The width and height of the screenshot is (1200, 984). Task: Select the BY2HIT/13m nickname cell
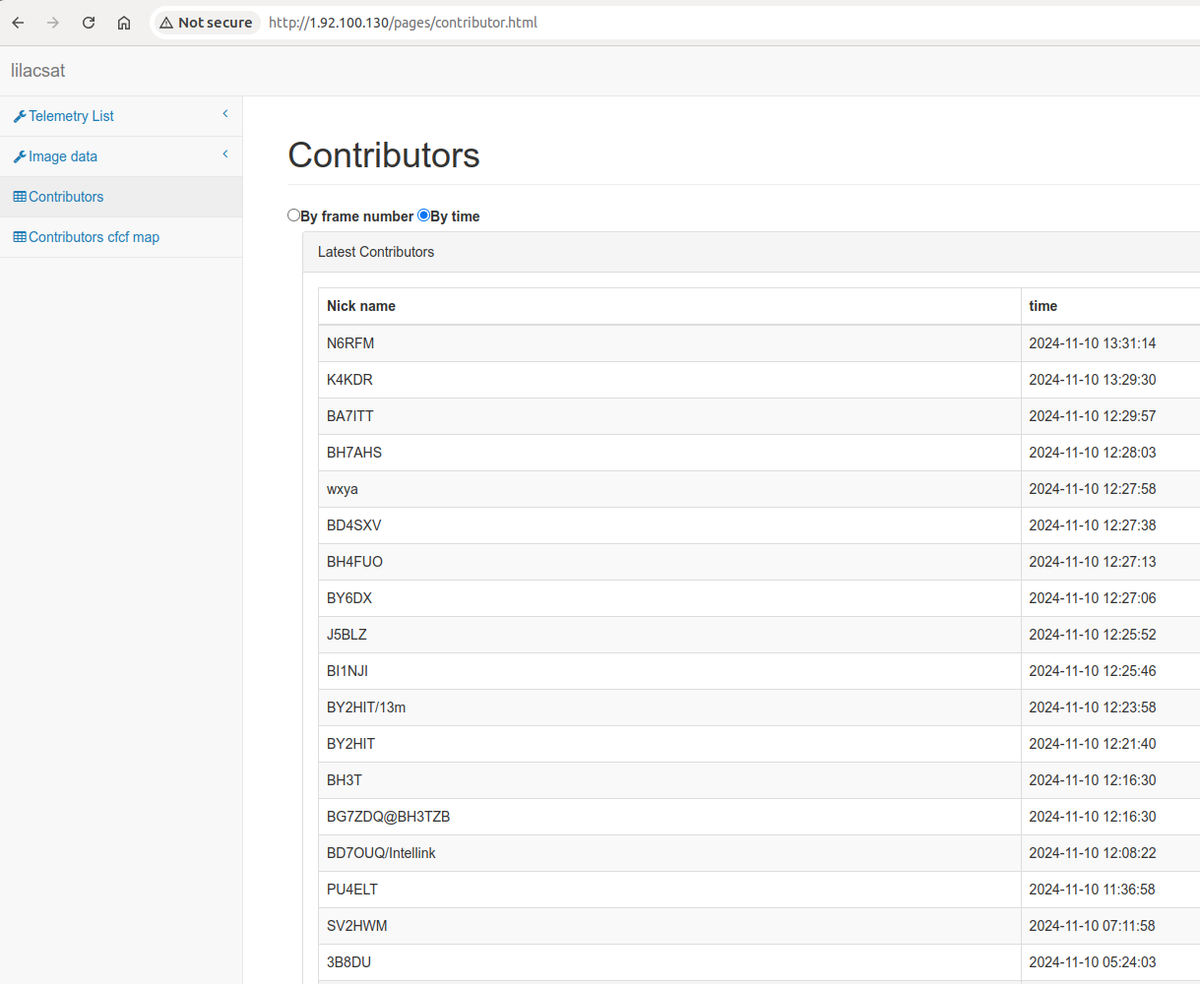coord(670,707)
